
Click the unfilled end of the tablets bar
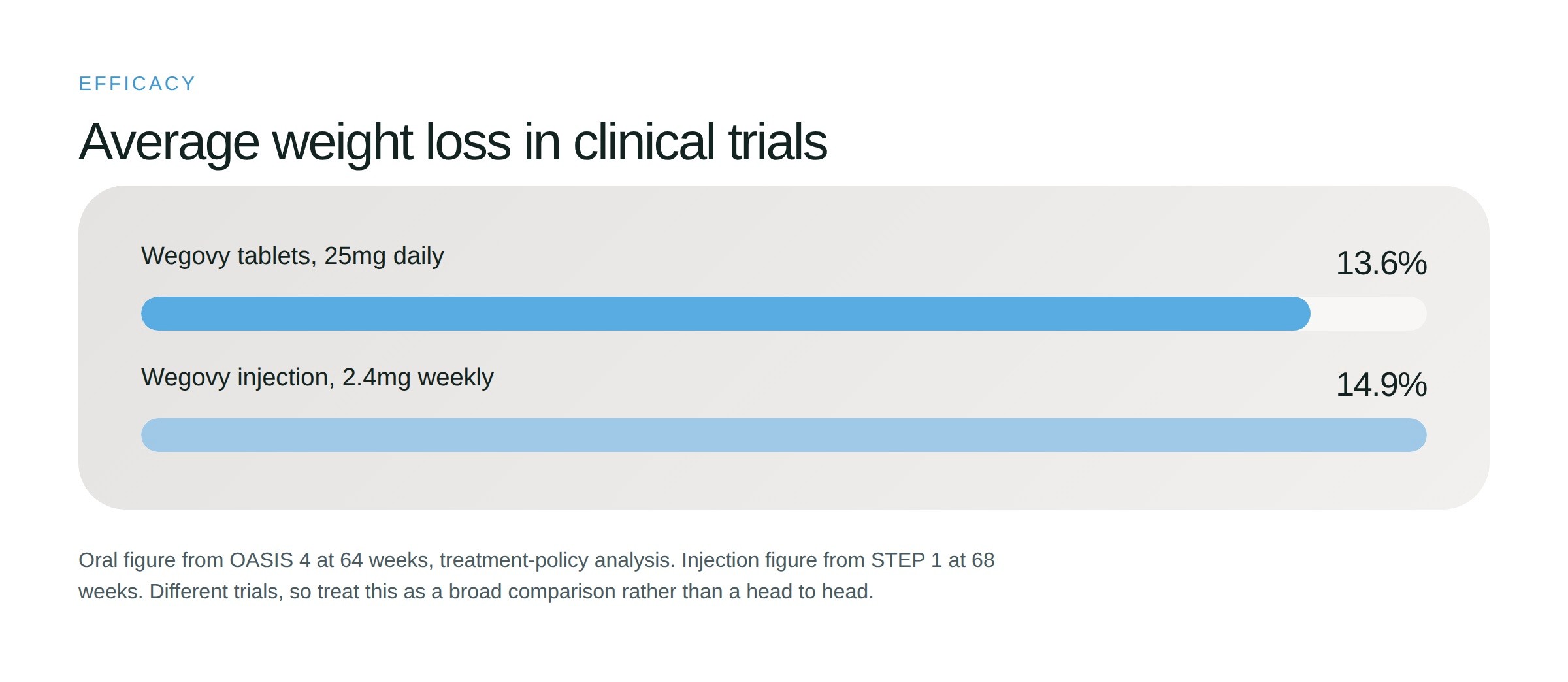click(1369, 314)
